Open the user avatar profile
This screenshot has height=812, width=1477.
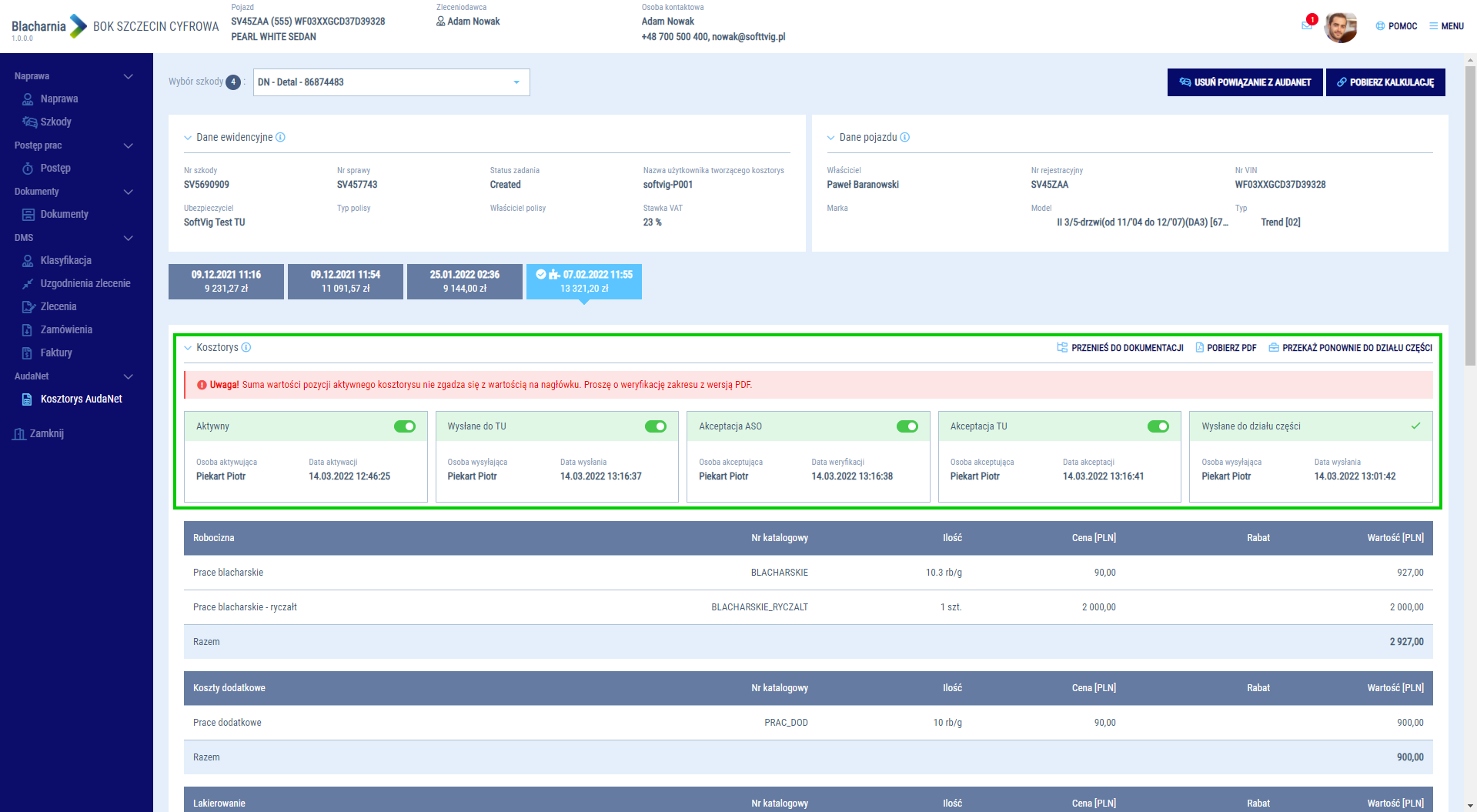(1340, 27)
